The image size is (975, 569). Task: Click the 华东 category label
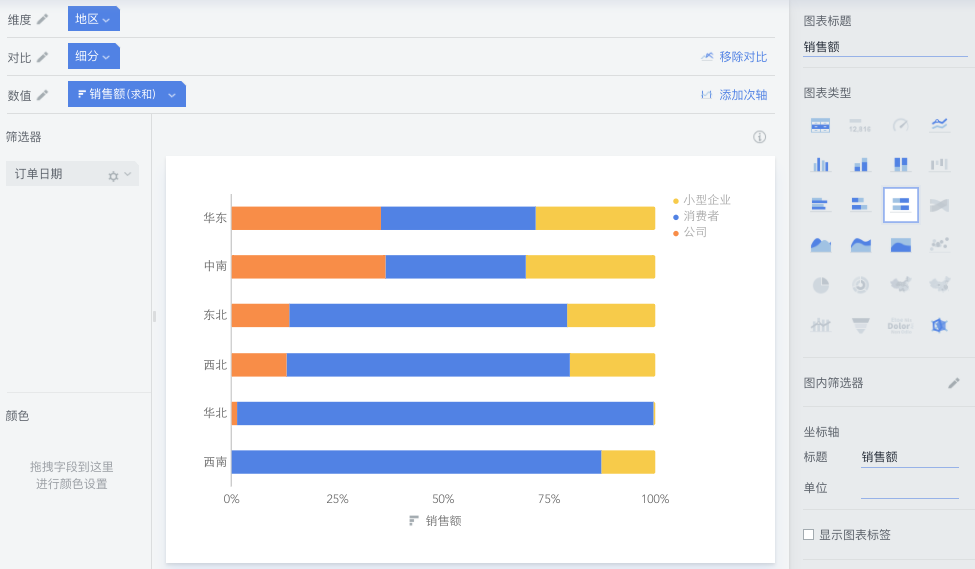[215, 218]
